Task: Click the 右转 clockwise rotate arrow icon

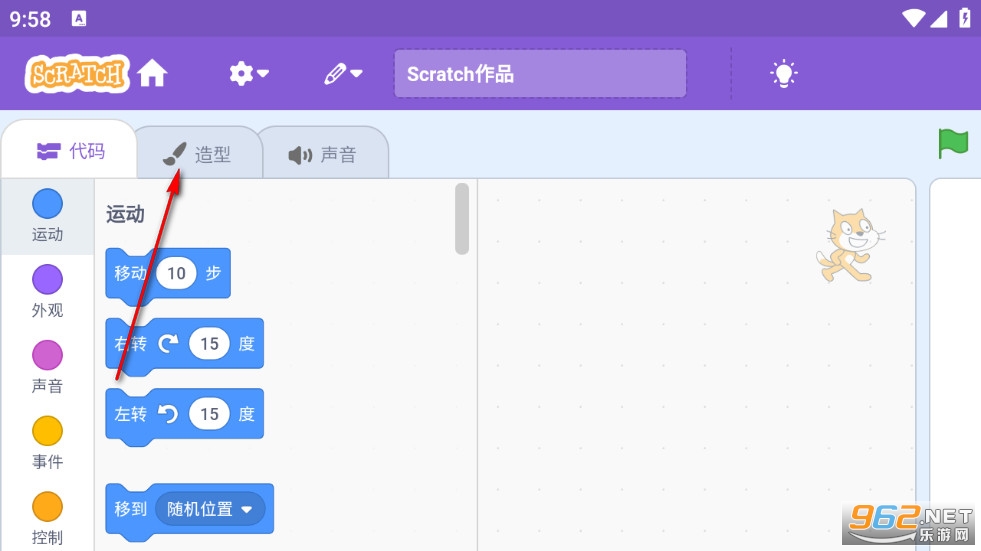Action: coord(168,344)
